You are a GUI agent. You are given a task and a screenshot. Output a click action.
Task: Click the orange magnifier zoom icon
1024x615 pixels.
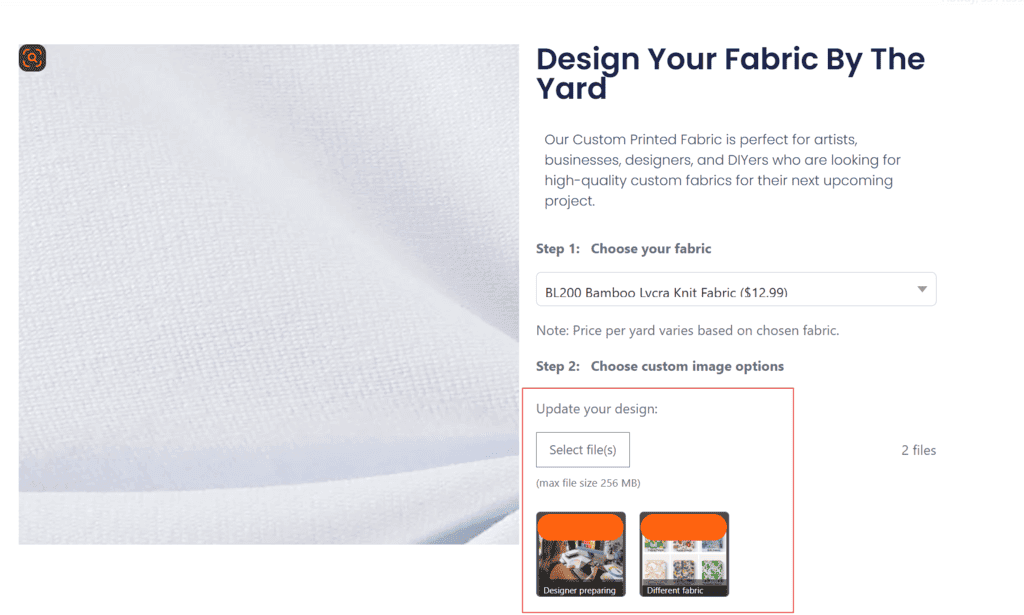(x=32, y=57)
